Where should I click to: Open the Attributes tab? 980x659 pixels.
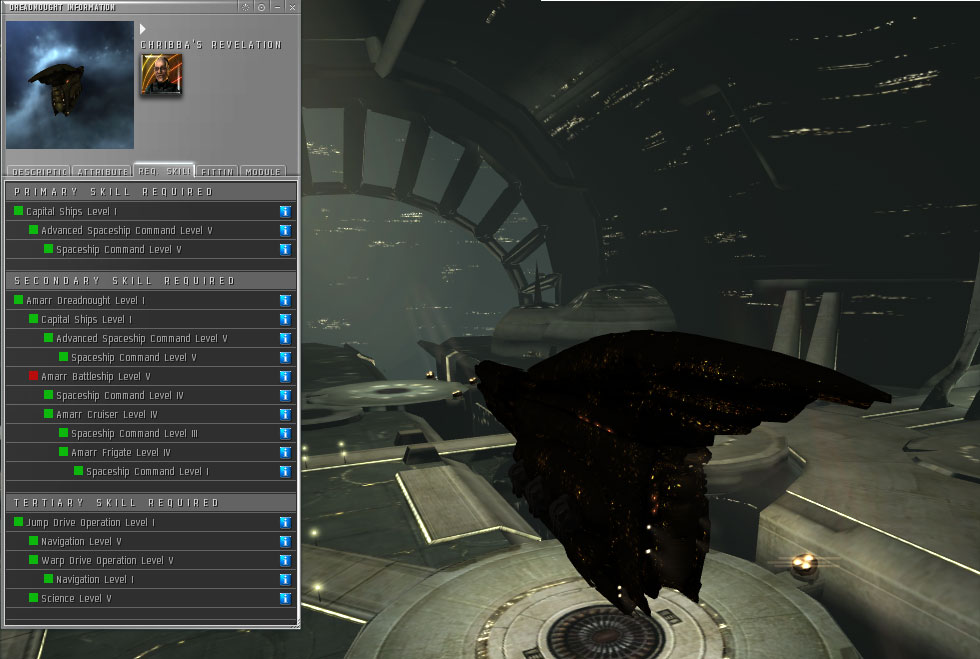tap(102, 171)
